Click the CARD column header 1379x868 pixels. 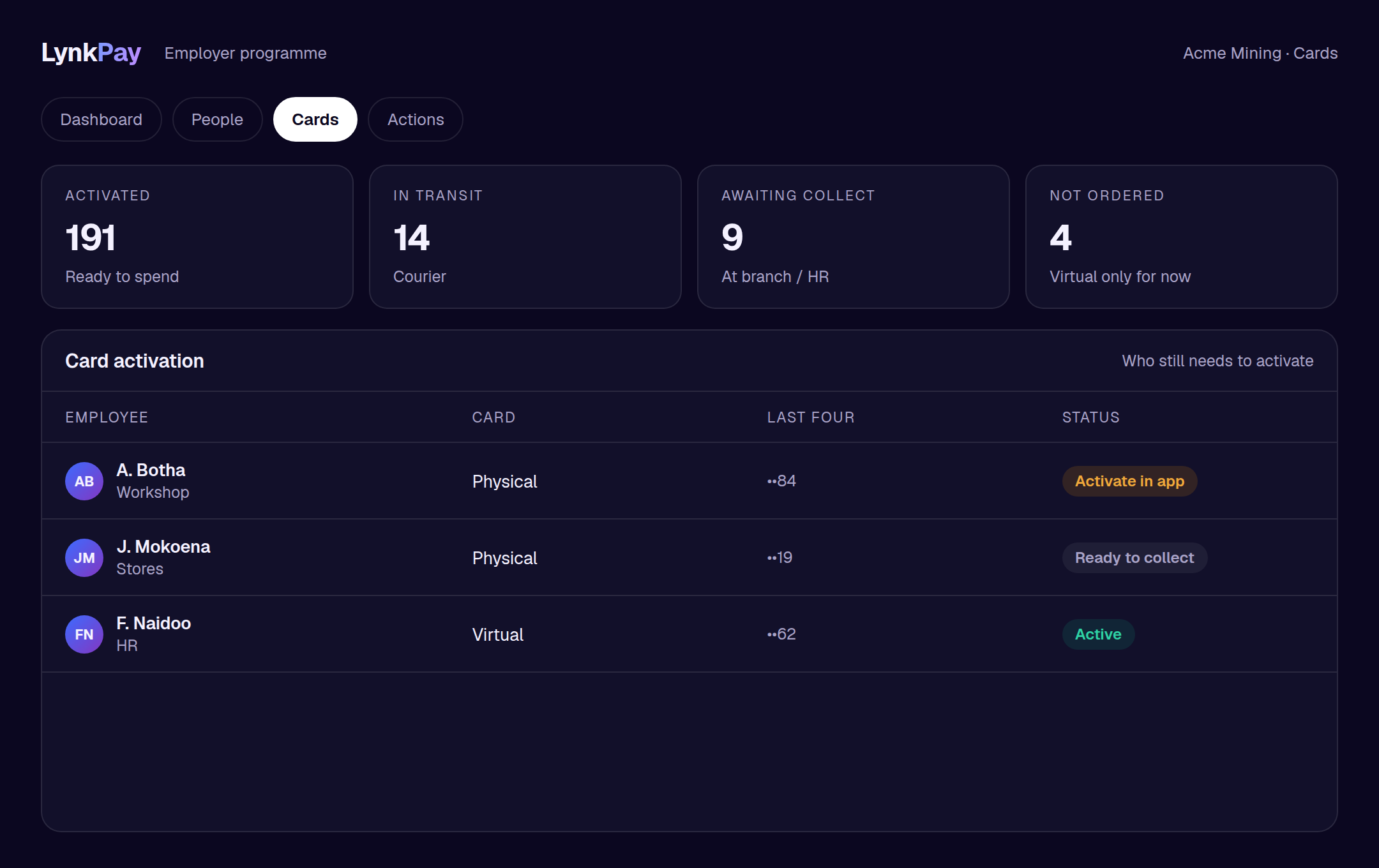coord(494,417)
